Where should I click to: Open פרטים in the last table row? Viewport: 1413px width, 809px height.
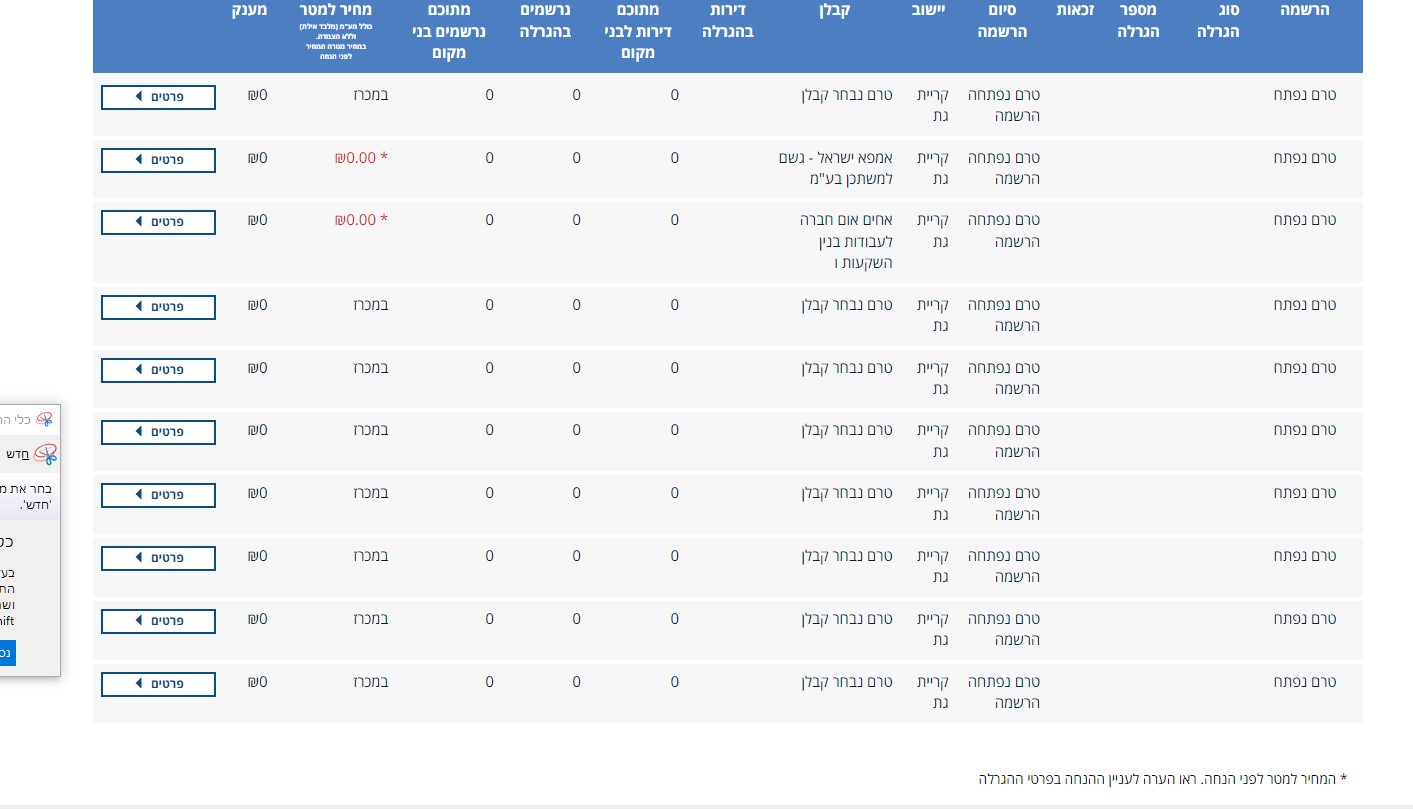click(x=158, y=684)
